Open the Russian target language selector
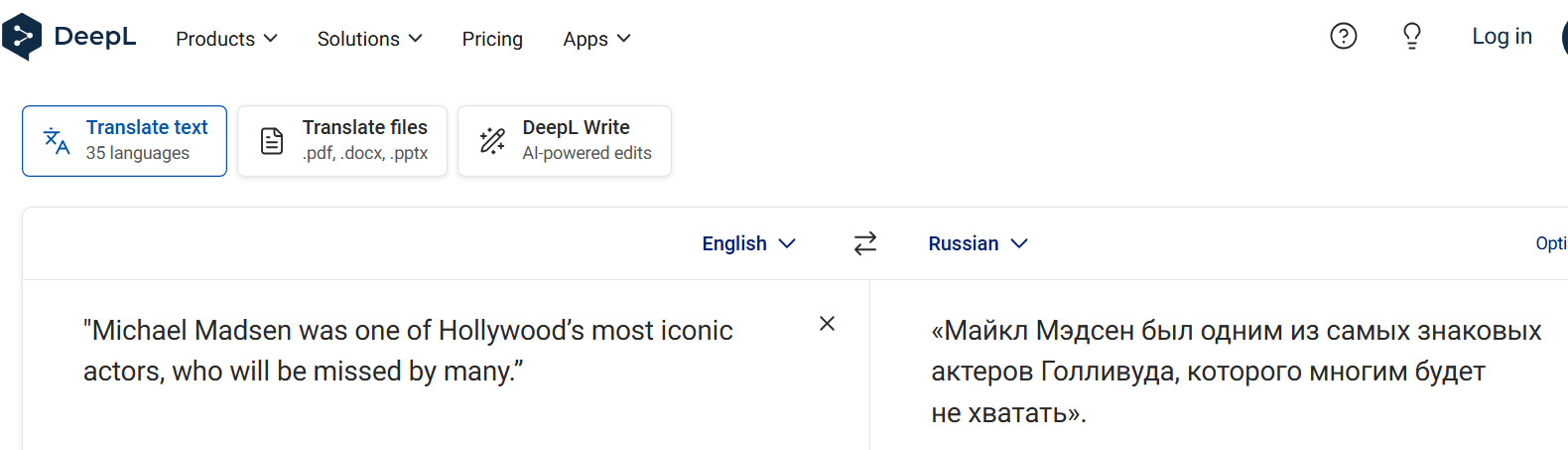 tap(978, 243)
